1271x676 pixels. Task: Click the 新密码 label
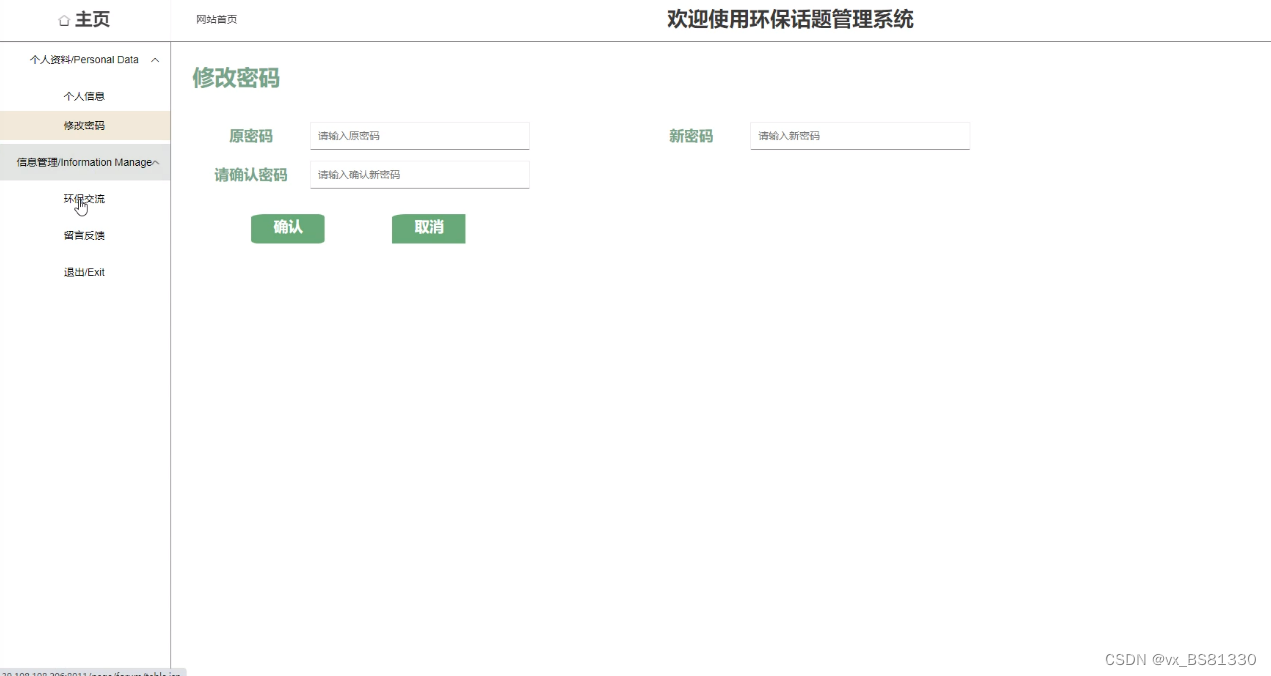pyautogui.click(x=691, y=136)
